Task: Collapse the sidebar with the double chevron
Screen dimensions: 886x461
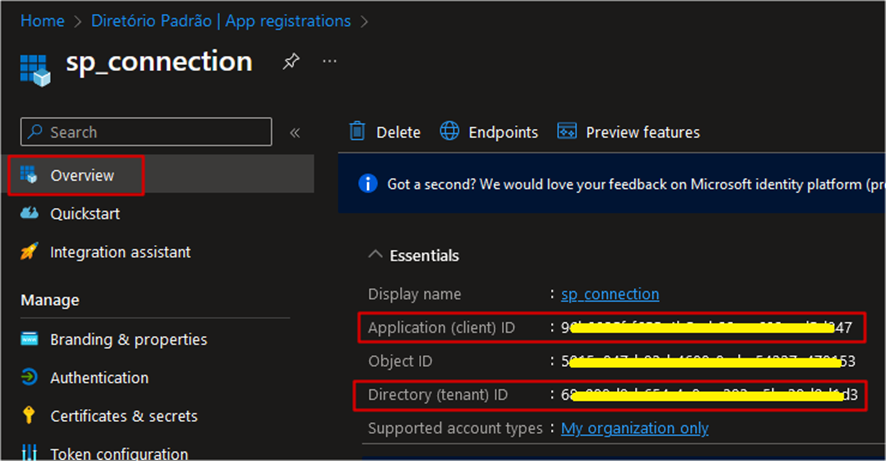Action: point(294,133)
